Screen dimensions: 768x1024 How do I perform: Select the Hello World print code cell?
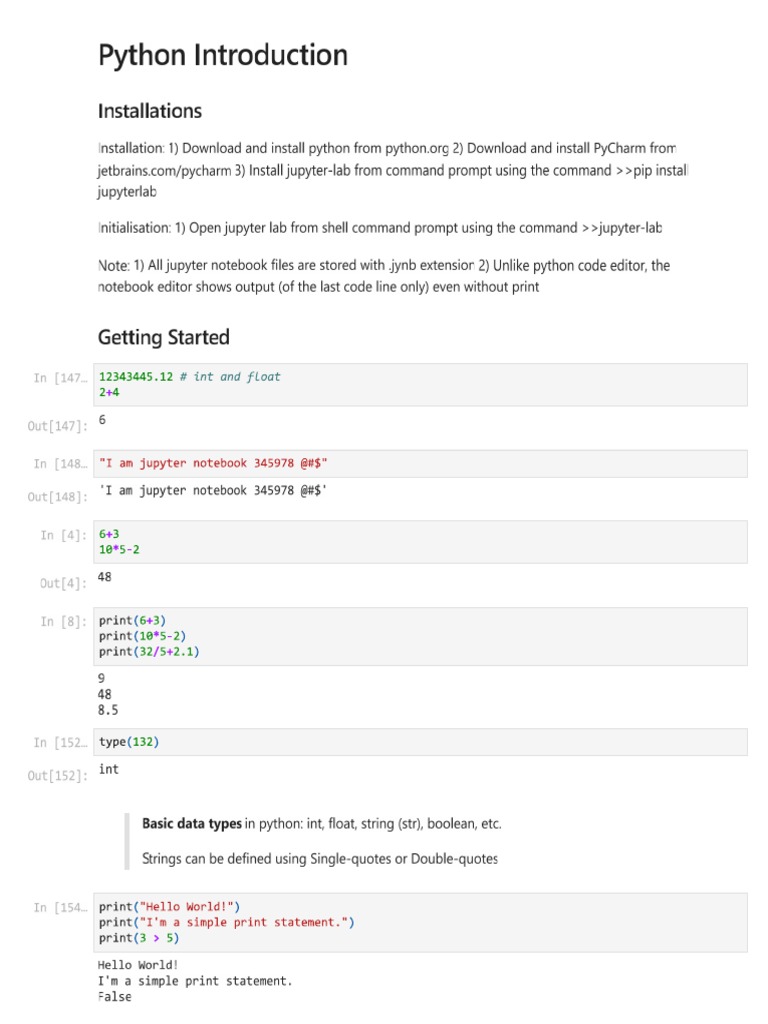click(420, 922)
